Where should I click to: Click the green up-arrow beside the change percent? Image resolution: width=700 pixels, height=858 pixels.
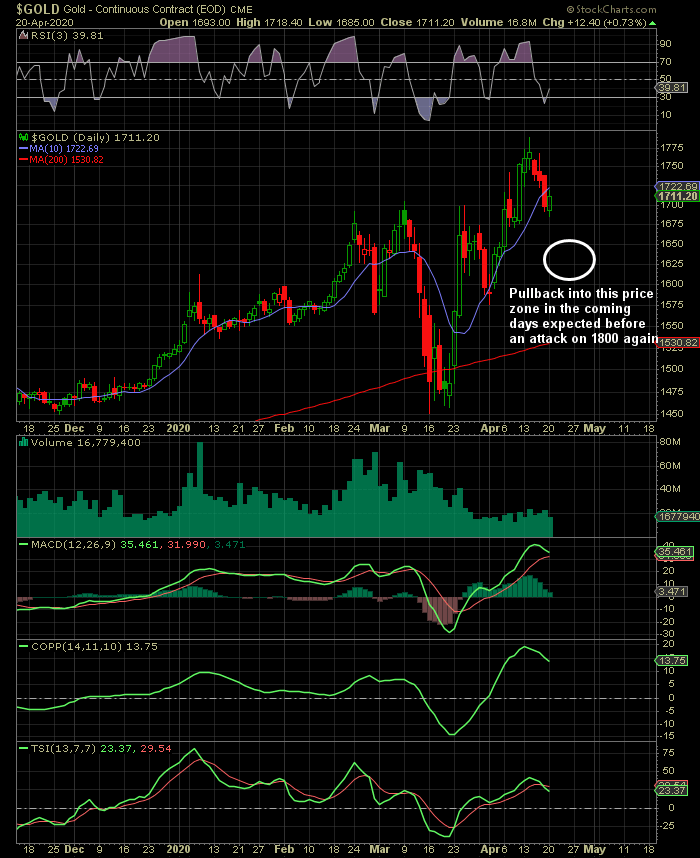652,23
